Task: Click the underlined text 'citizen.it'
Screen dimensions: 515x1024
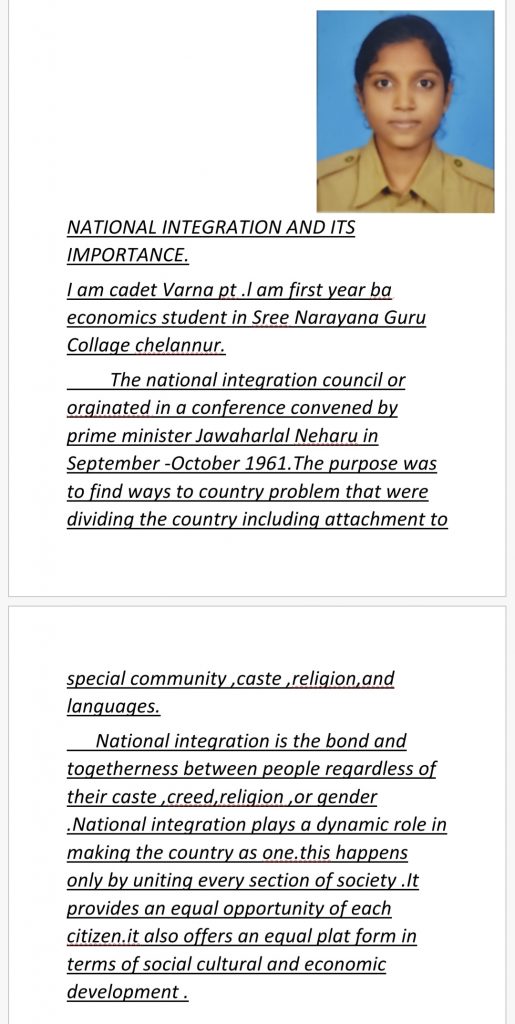Action: (103, 936)
